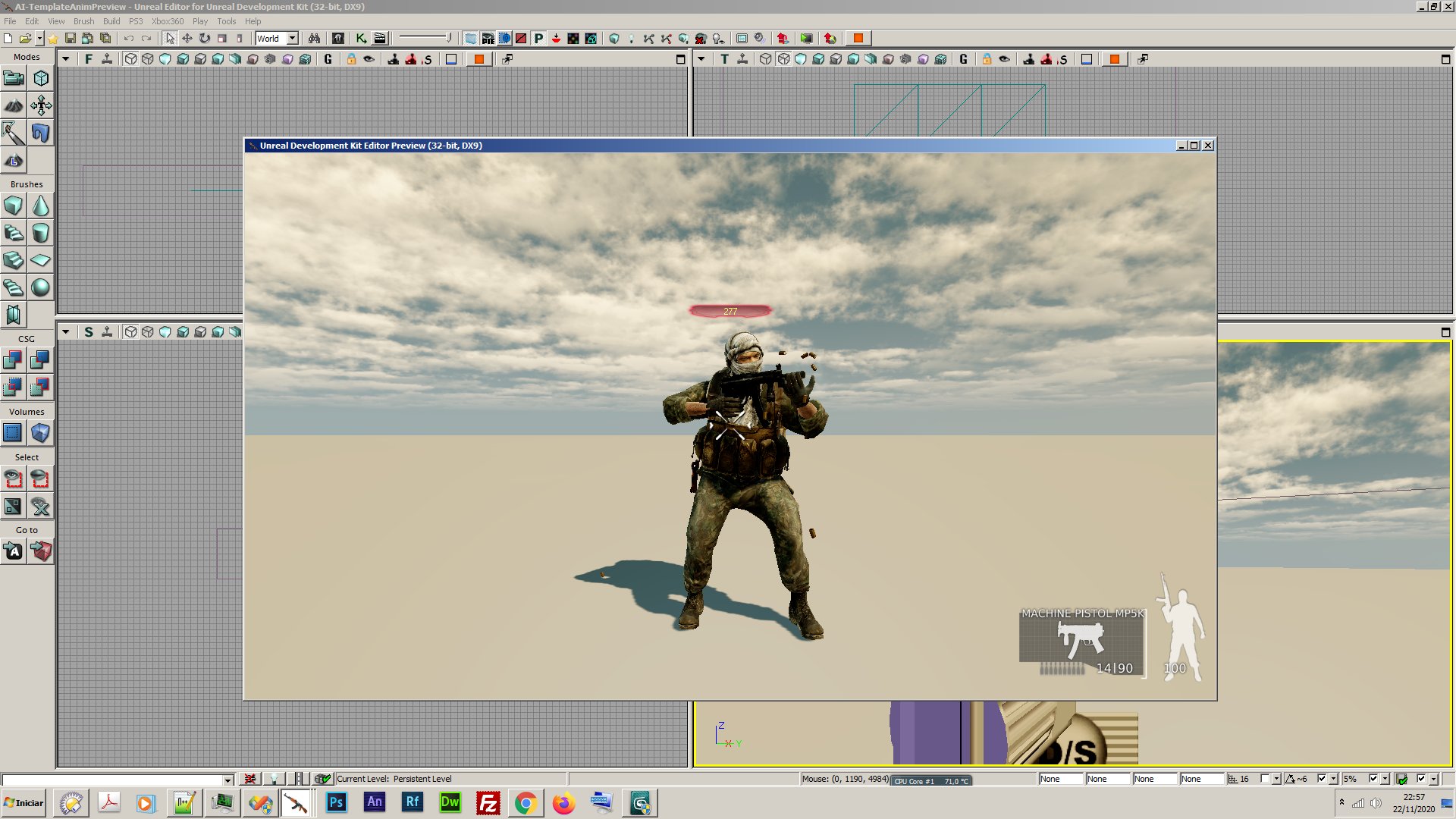Click Play In Editor monitor icon
Viewport: 1456px width, 819px height.
[806, 38]
